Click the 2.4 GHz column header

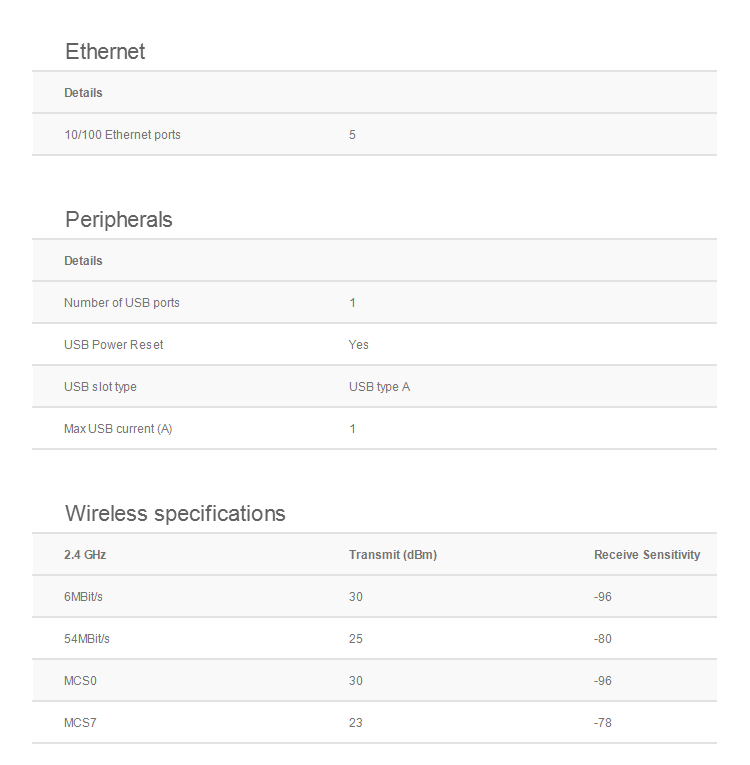(85, 555)
